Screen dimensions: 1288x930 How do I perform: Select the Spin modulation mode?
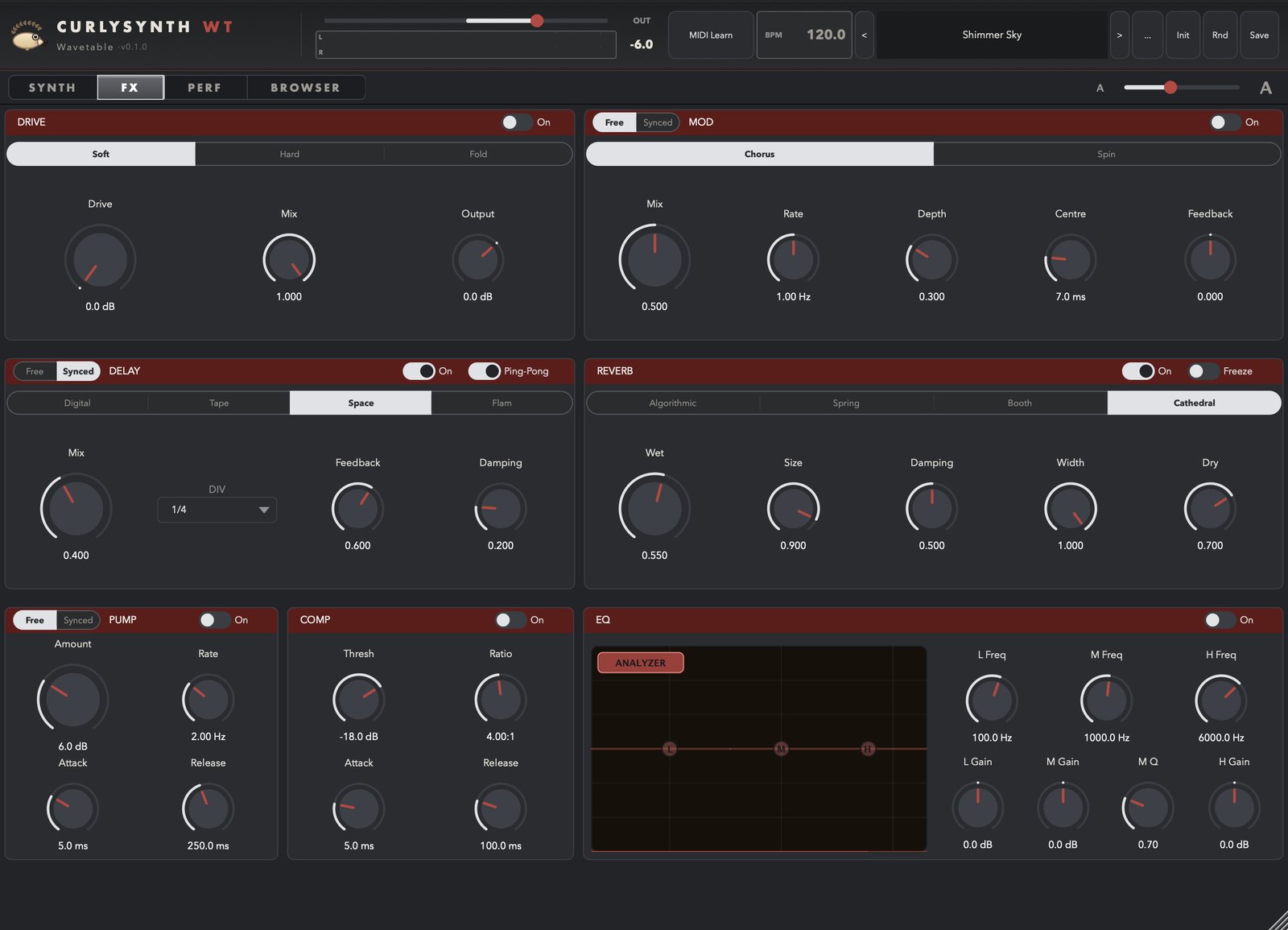(1106, 154)
